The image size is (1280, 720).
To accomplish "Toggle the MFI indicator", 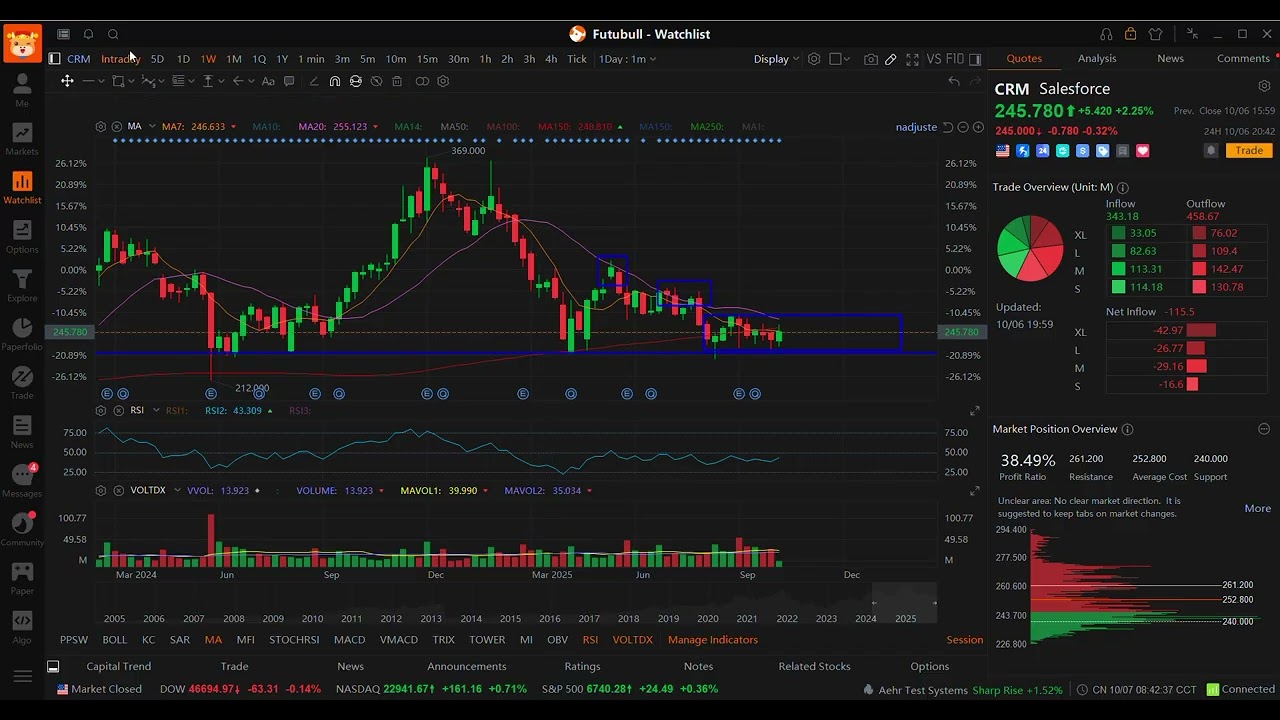I will coord(245,640).
